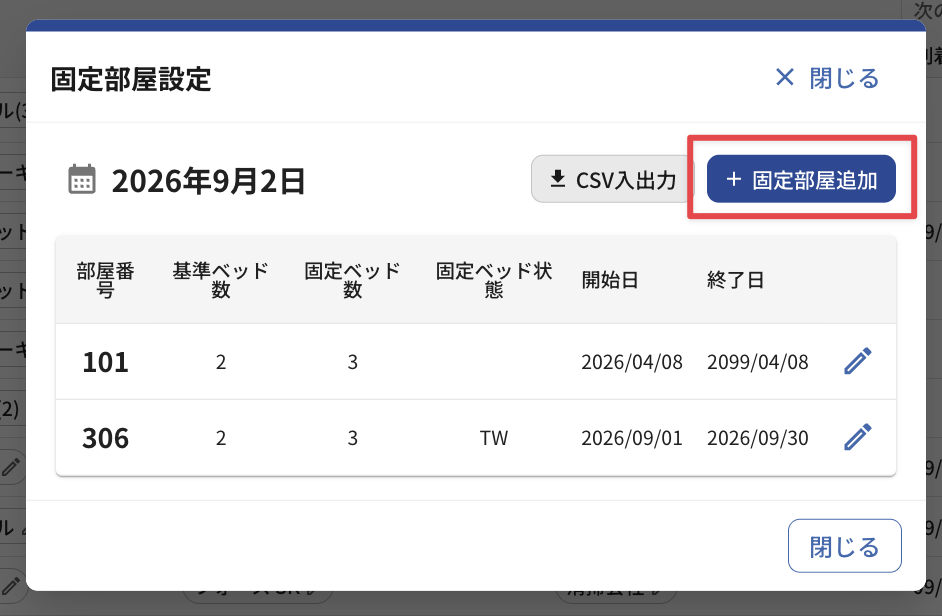This screenshot has width=942, height=616.
Task: Edit room 101 with its pencil icon
Action: click(x=857, y=361)
